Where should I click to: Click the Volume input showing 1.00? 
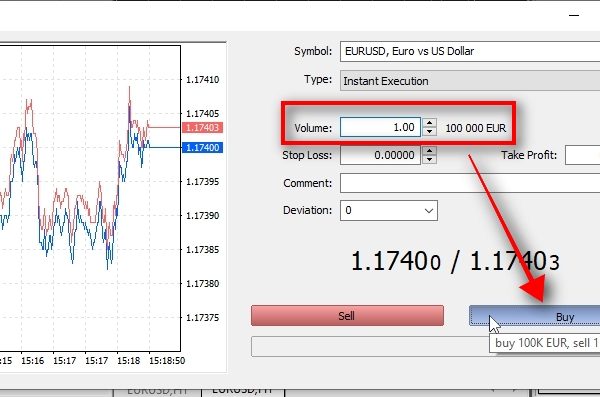(x=380, y=127)
